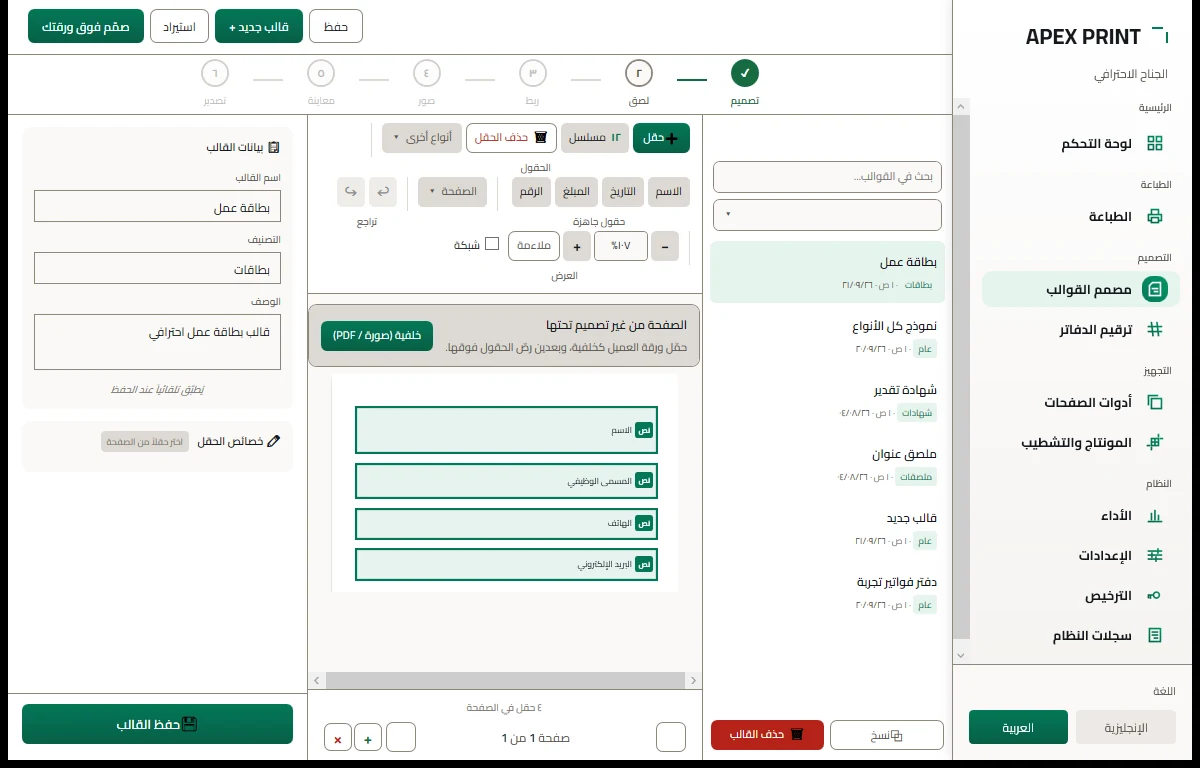Select template نموذج كل الأنواع

pyautogui.click(x=827, y=336)
